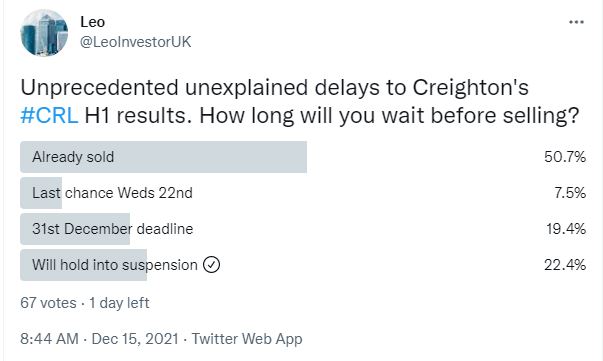The image size is (603, 361).
Task: Click the 50.7% result figure
Action: click(565, 157)
